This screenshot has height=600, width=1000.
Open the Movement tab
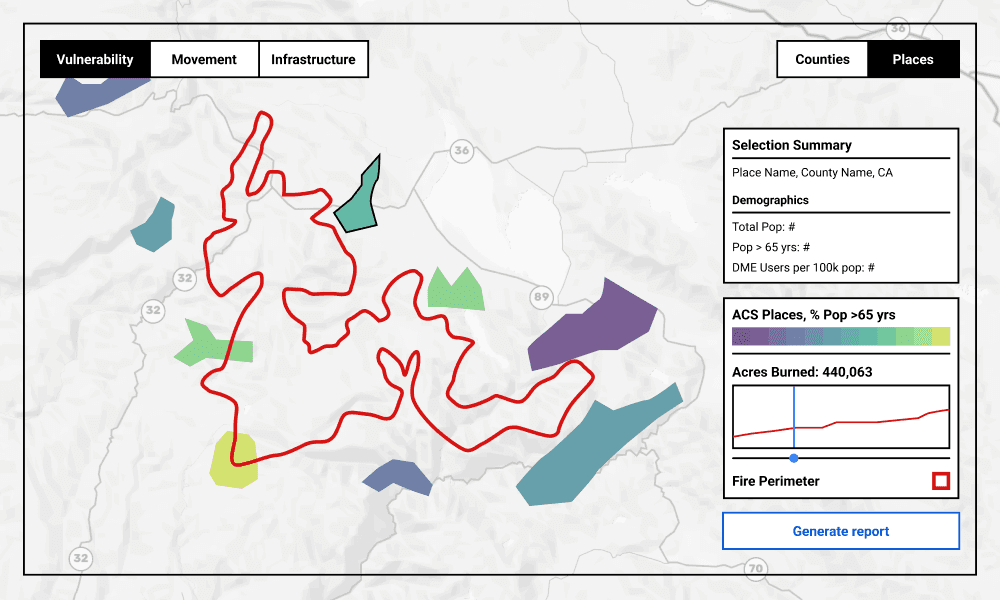[x=204, y=59]
